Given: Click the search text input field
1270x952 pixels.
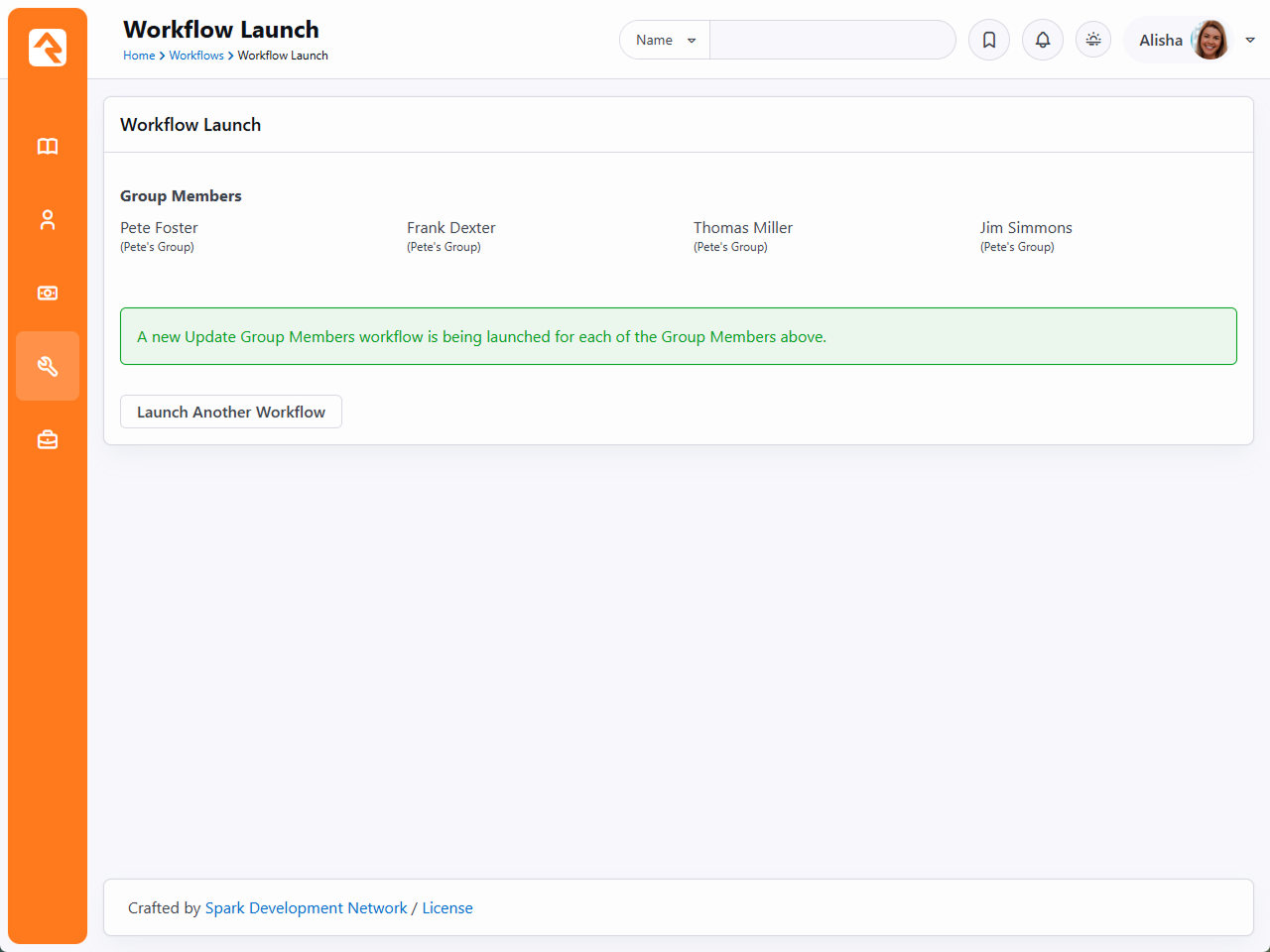Looking at the screenshot, I should point(831,41).
